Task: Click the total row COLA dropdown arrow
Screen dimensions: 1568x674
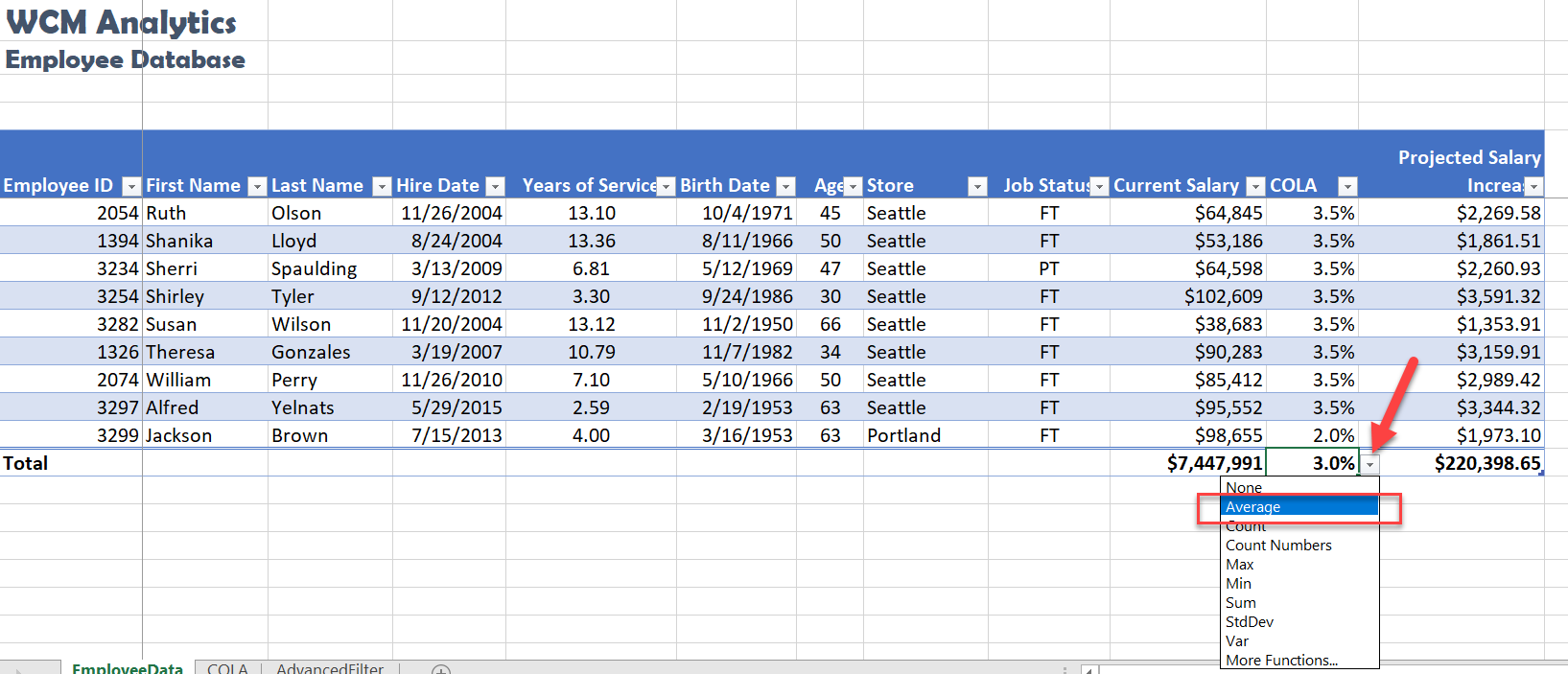Action: point(1369,464)
